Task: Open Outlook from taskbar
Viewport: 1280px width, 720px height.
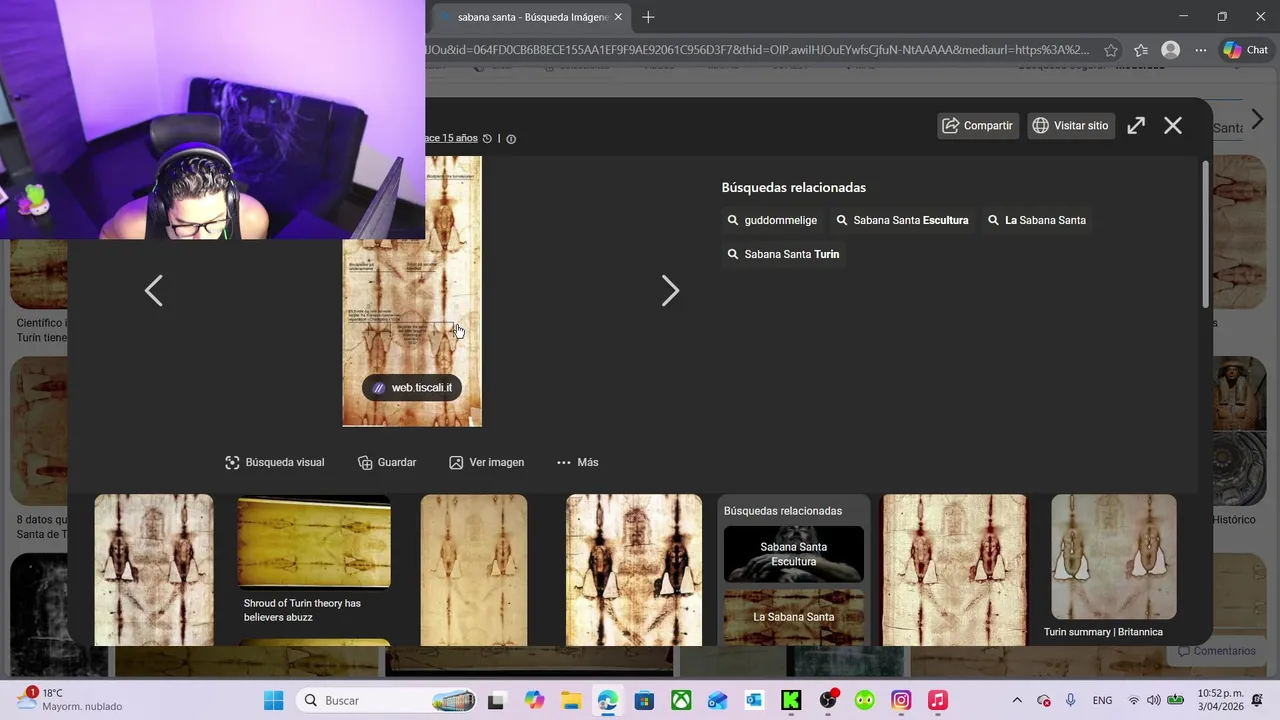Action: pyautogui.click(x=754, y=700)
